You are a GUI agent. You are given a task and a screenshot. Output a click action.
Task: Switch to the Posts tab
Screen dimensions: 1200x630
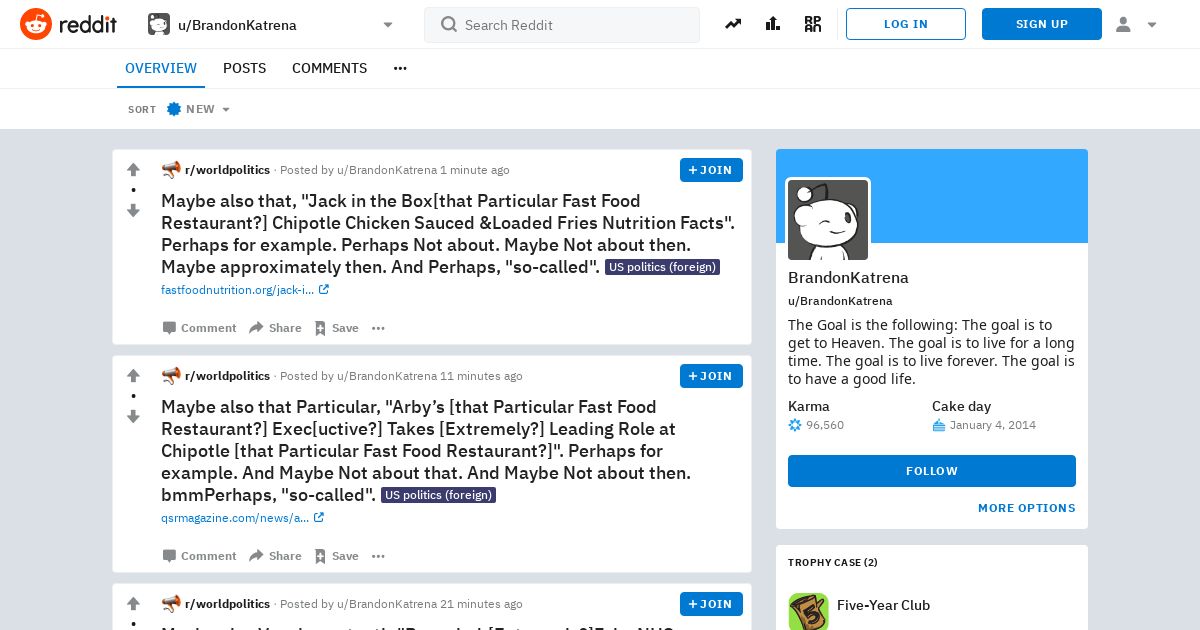[244, 68]
